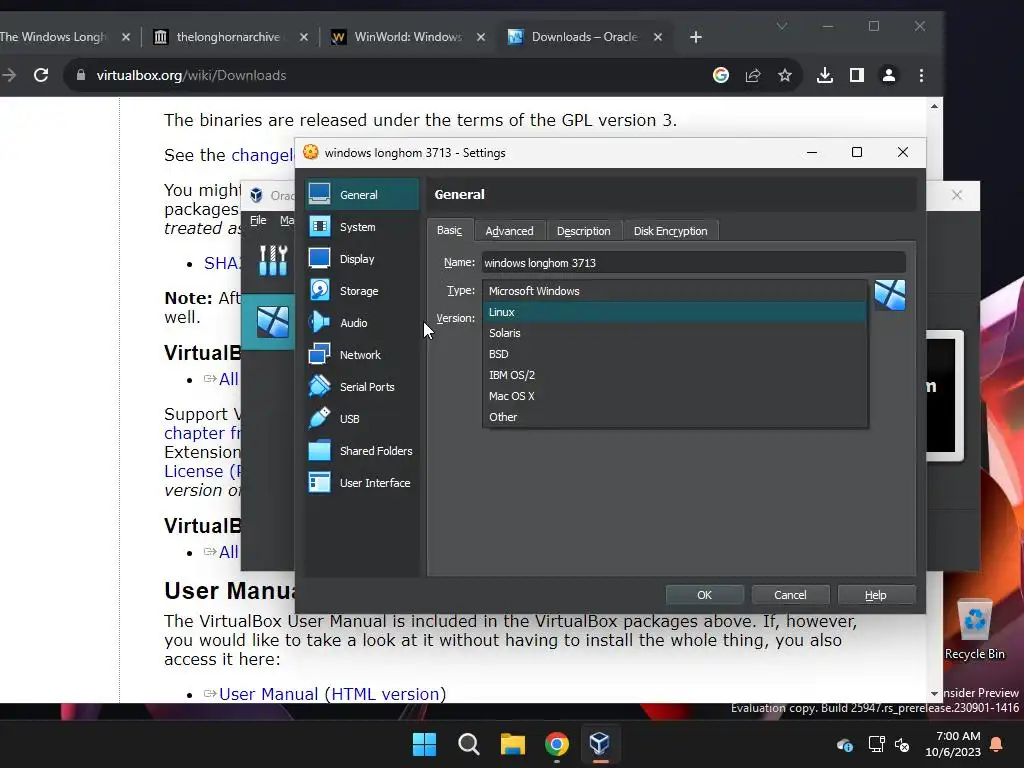Open the Chrome downloads icon
Screen dimensions: 1024x768
tap(825, 75)
